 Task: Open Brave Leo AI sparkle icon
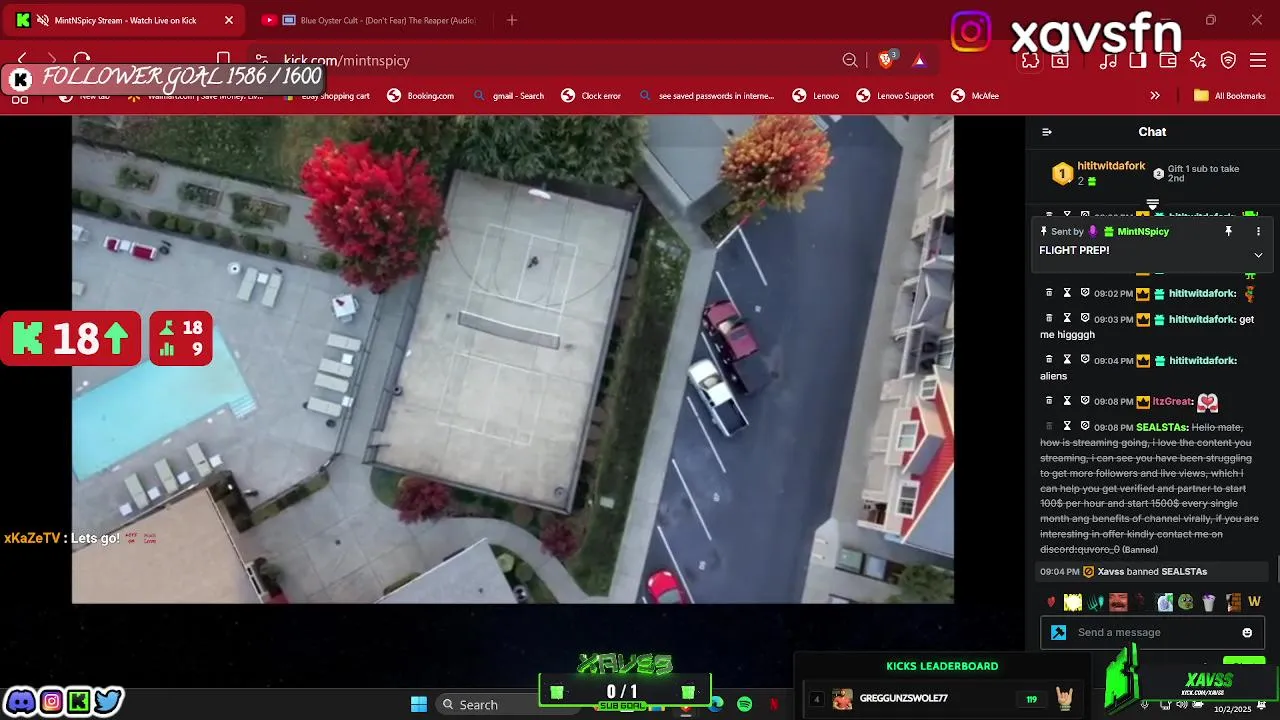click(x=1198, y=60)
